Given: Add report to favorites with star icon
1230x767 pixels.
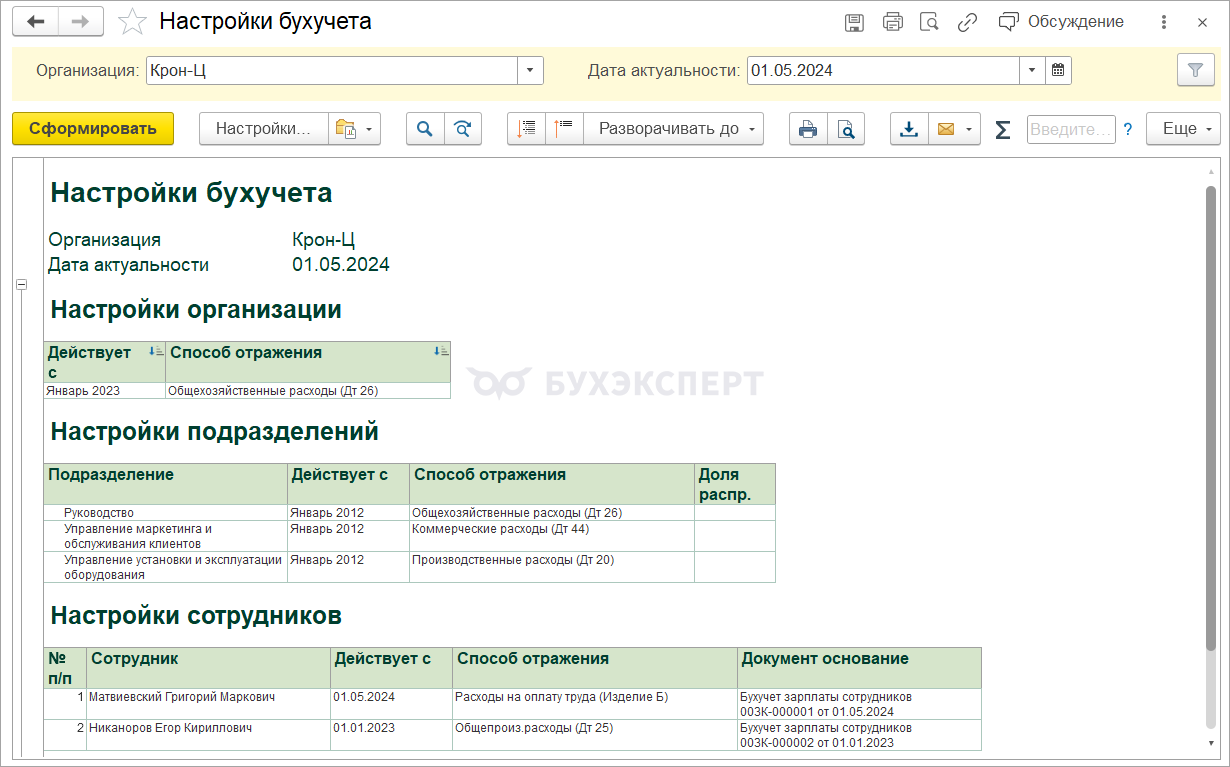Looking at the screenshot, I should pos(132,22).
